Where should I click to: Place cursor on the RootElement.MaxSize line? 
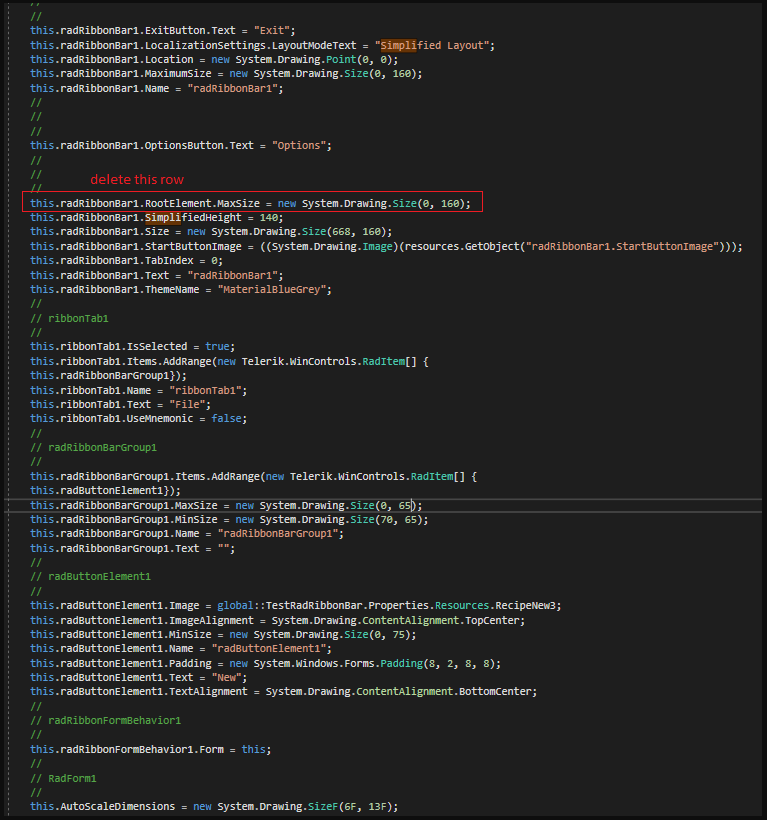tap(250, 203)
